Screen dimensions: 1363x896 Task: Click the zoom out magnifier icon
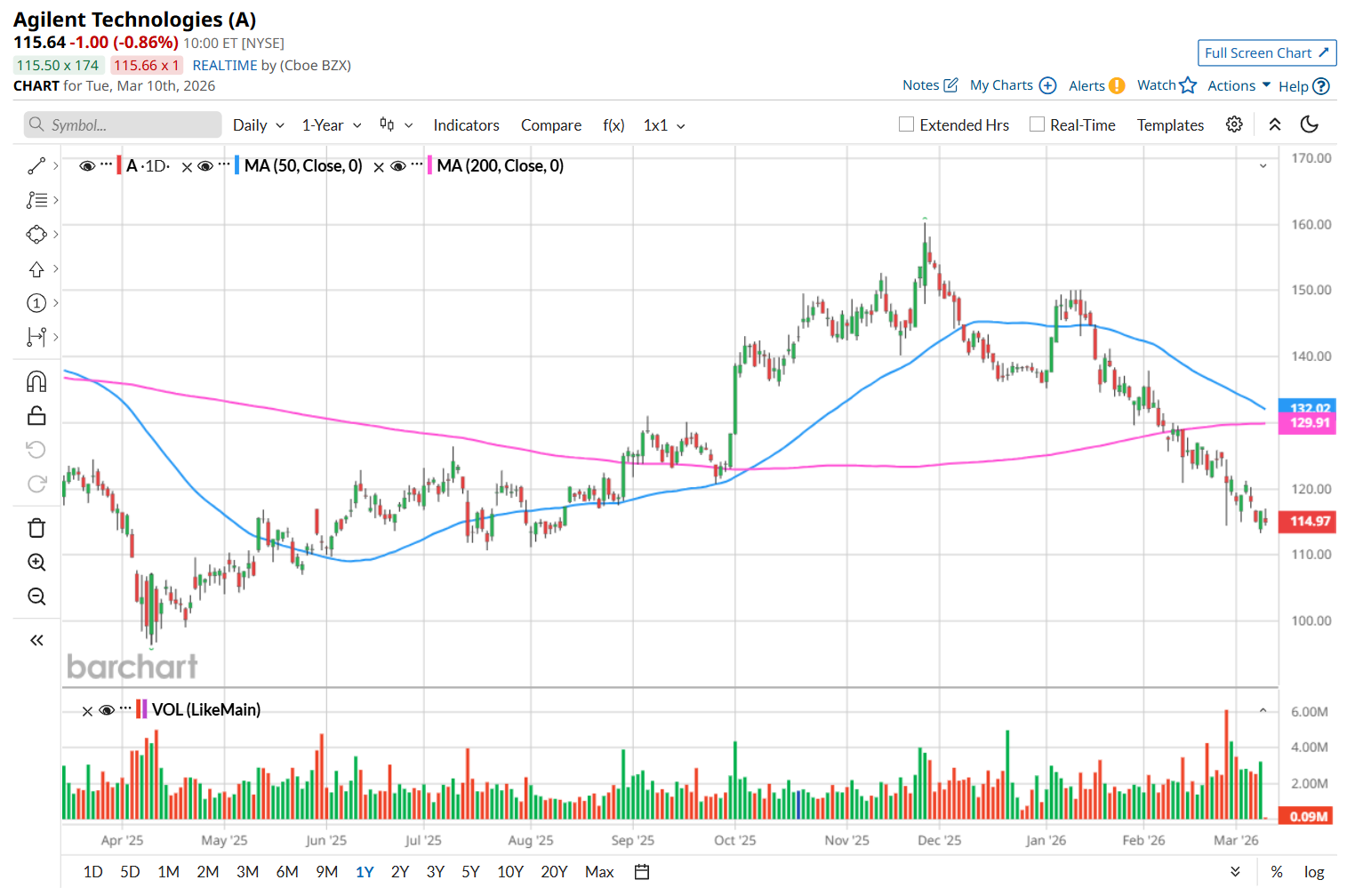click(36, 596)
